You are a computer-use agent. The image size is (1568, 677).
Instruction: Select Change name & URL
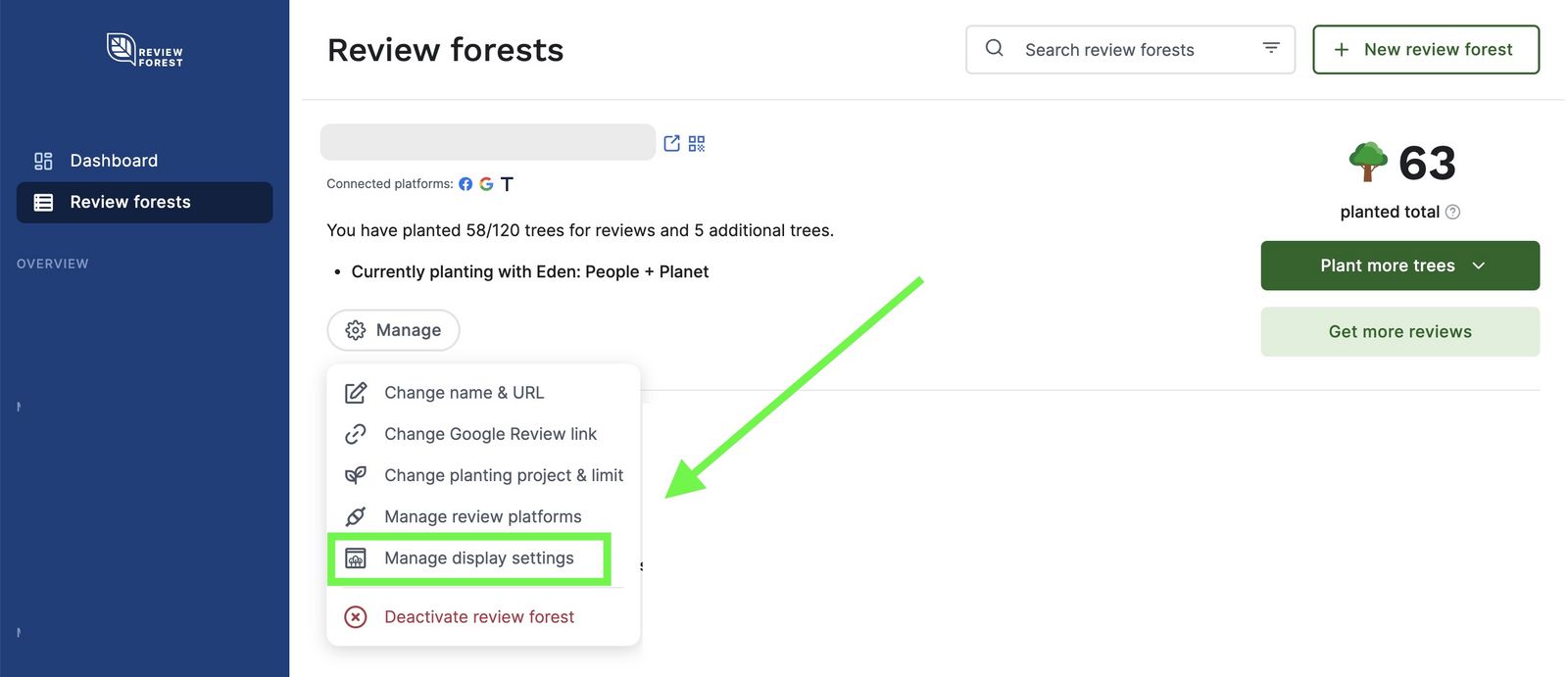click(464, 393)
